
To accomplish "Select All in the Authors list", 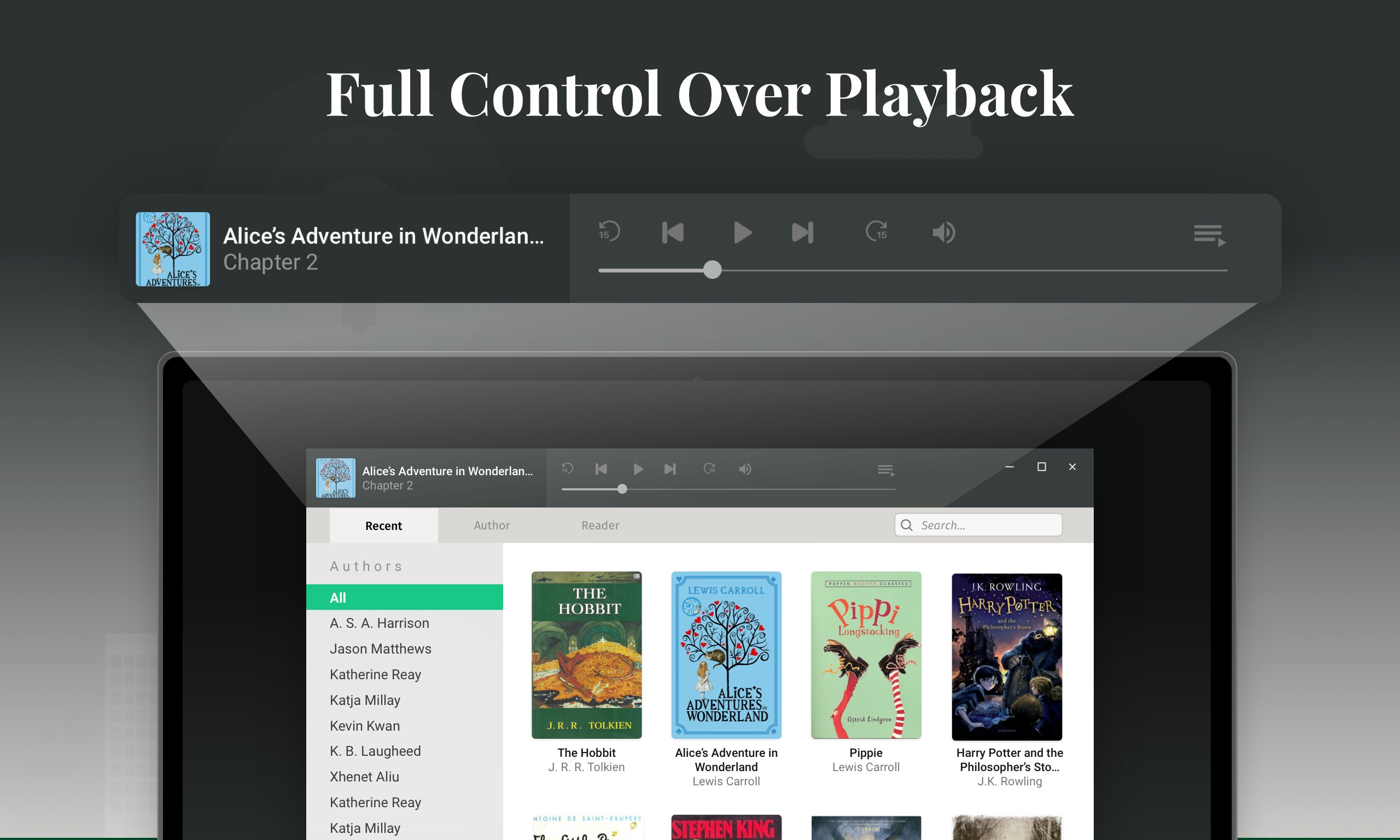I will pos(338,597).
